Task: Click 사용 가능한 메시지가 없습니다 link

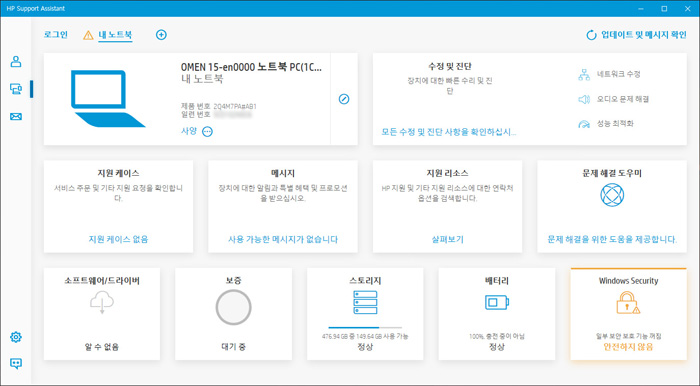Action: click(x=283, y=240)
